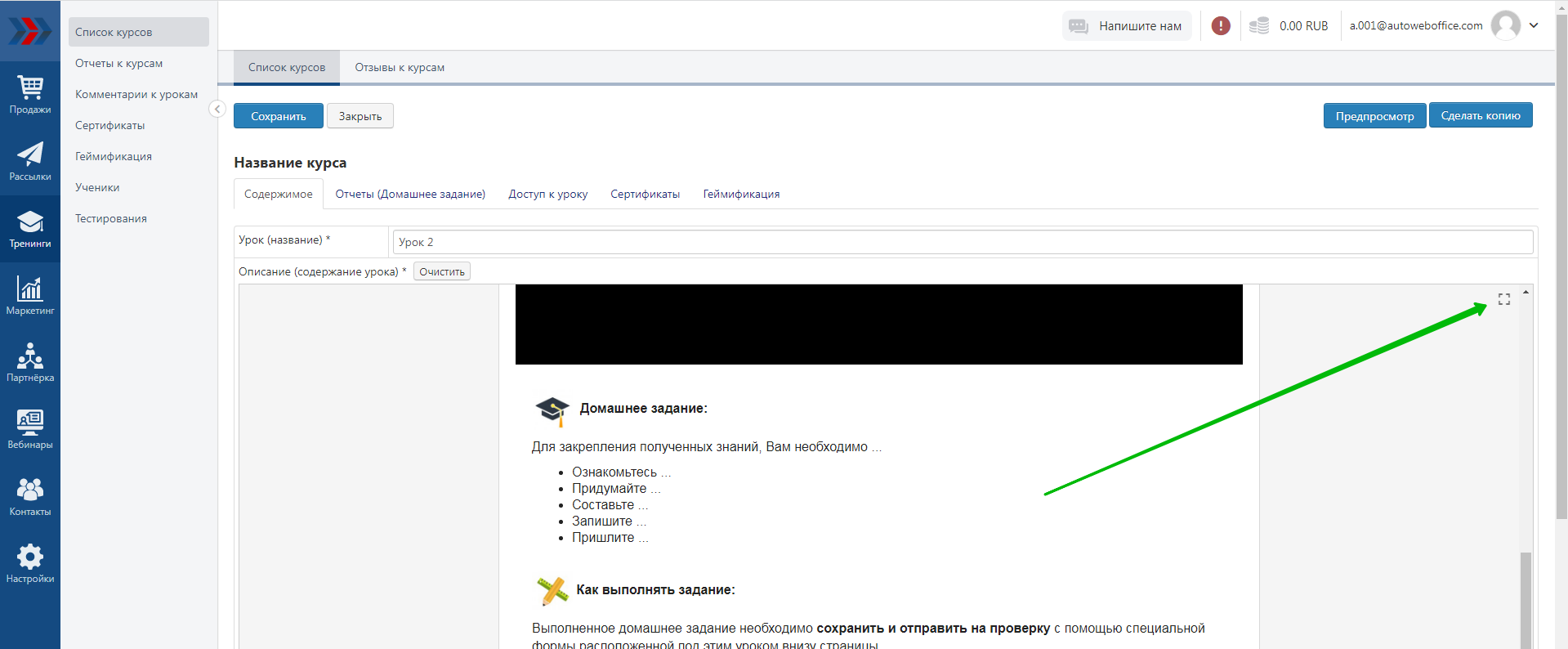Screen dimensions: 1568x649
Task: Open the Вебинары section icon
Action: [30, 430]
